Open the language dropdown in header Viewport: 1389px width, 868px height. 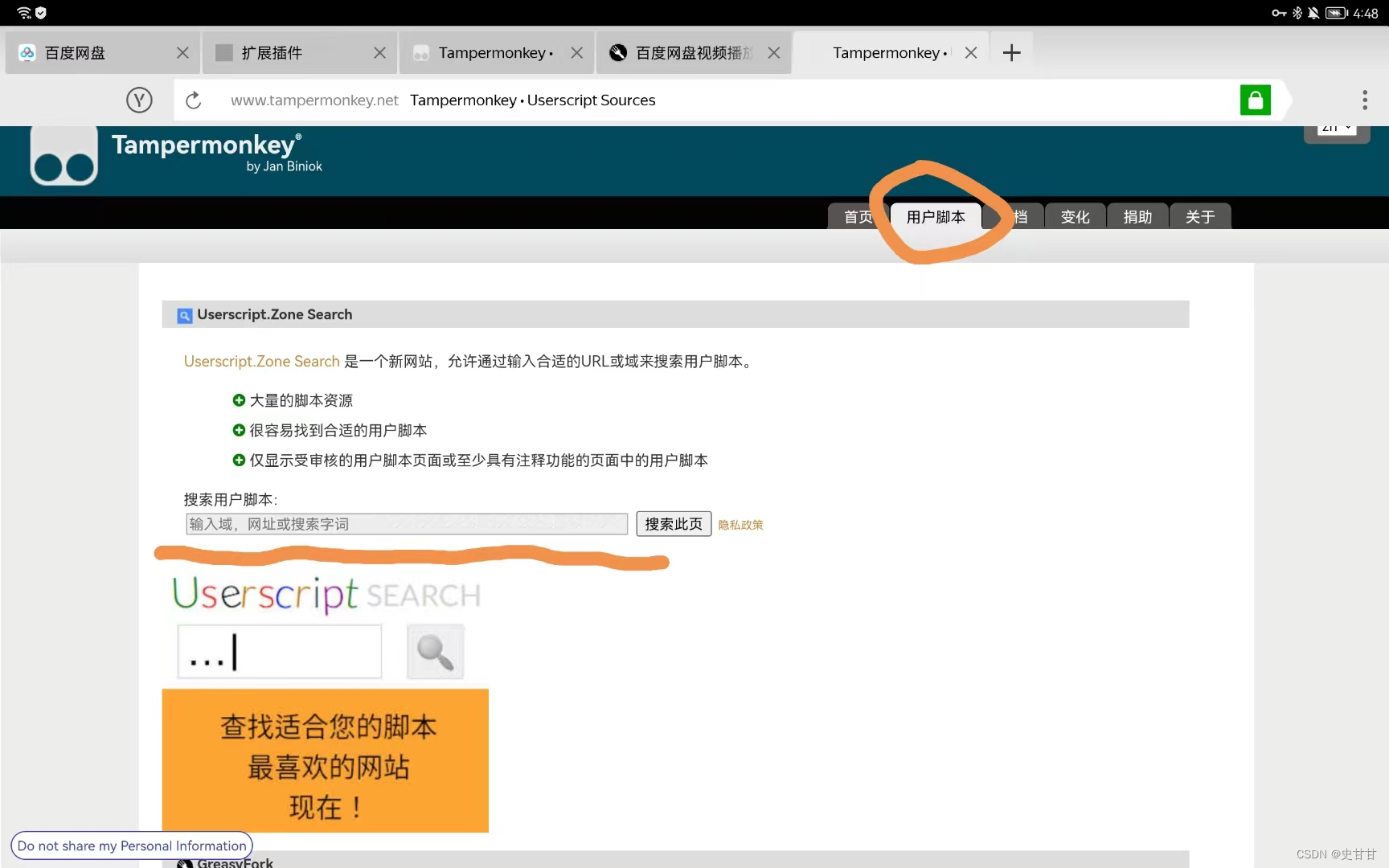(x=1336, y=130)
